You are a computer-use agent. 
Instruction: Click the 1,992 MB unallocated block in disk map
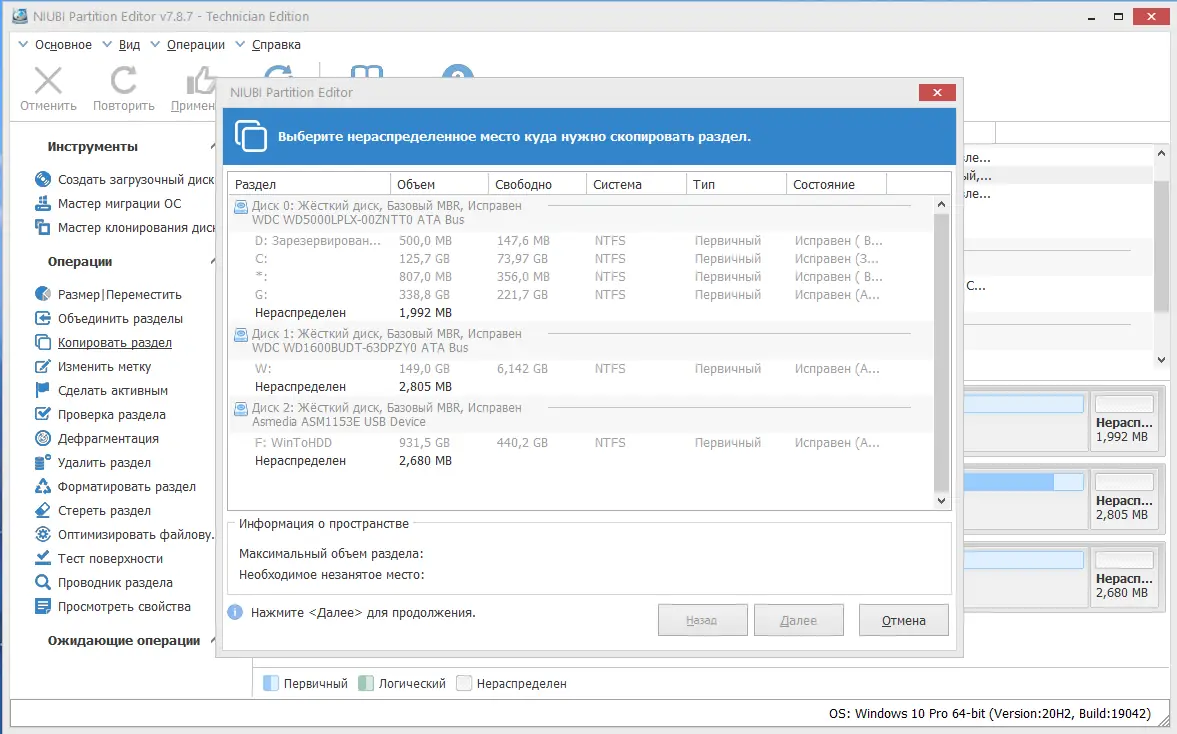1124,420
